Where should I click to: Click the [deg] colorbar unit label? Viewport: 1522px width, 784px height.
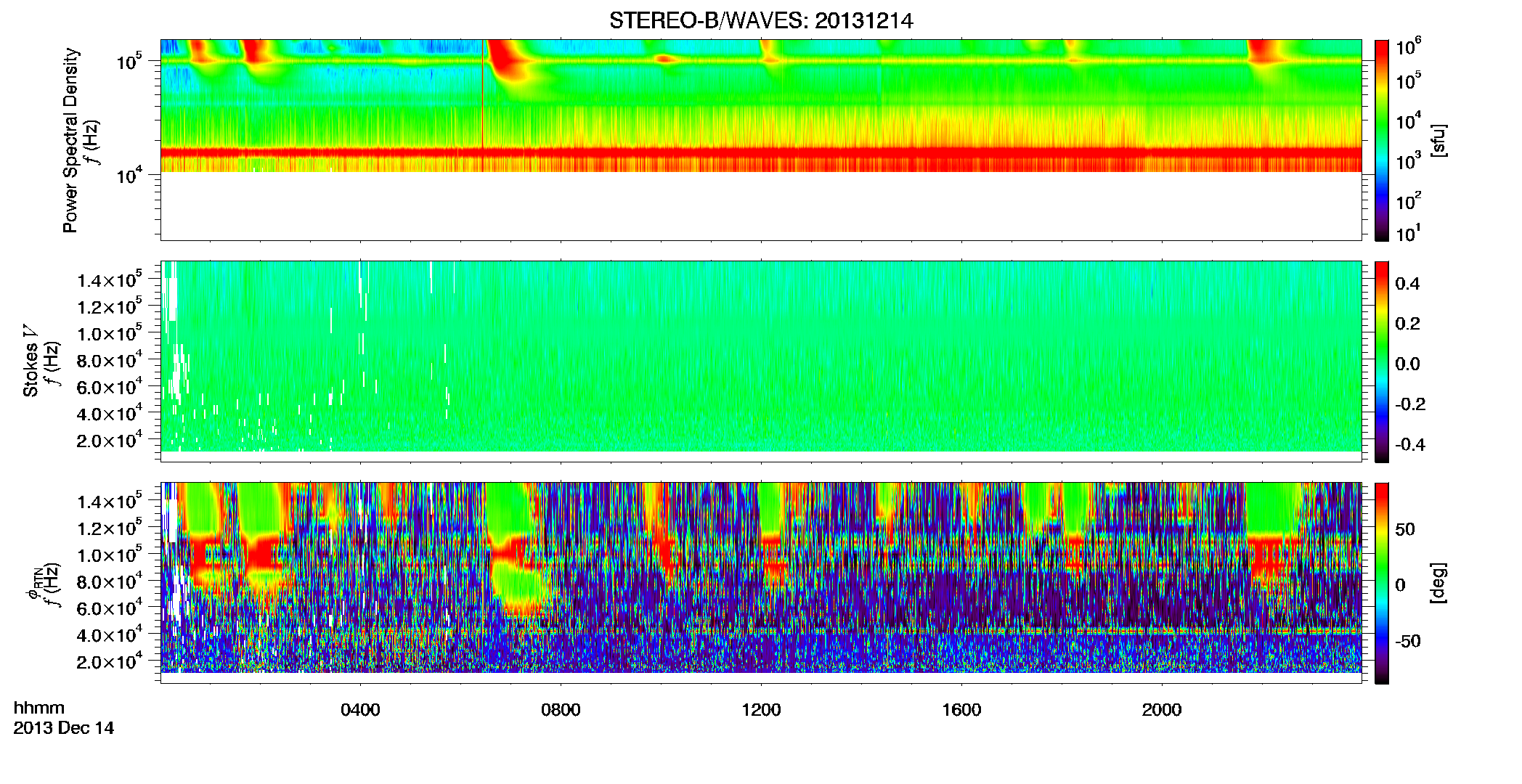click(1438, 583)
